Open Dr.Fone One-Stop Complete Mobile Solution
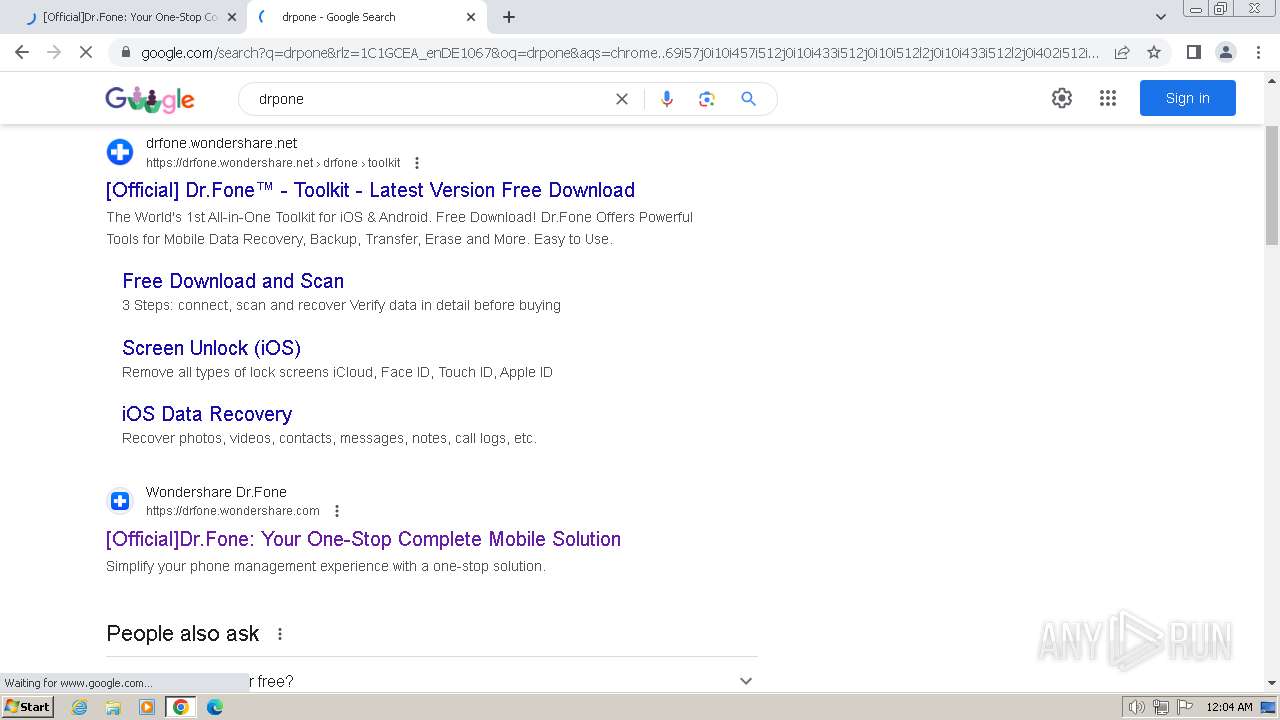Image resolution: width=1280 pixels, height=720 pixels. 363,539
